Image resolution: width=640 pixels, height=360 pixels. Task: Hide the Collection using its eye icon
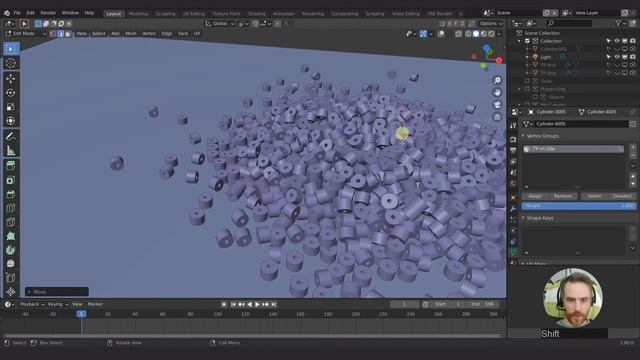[617, 41]
